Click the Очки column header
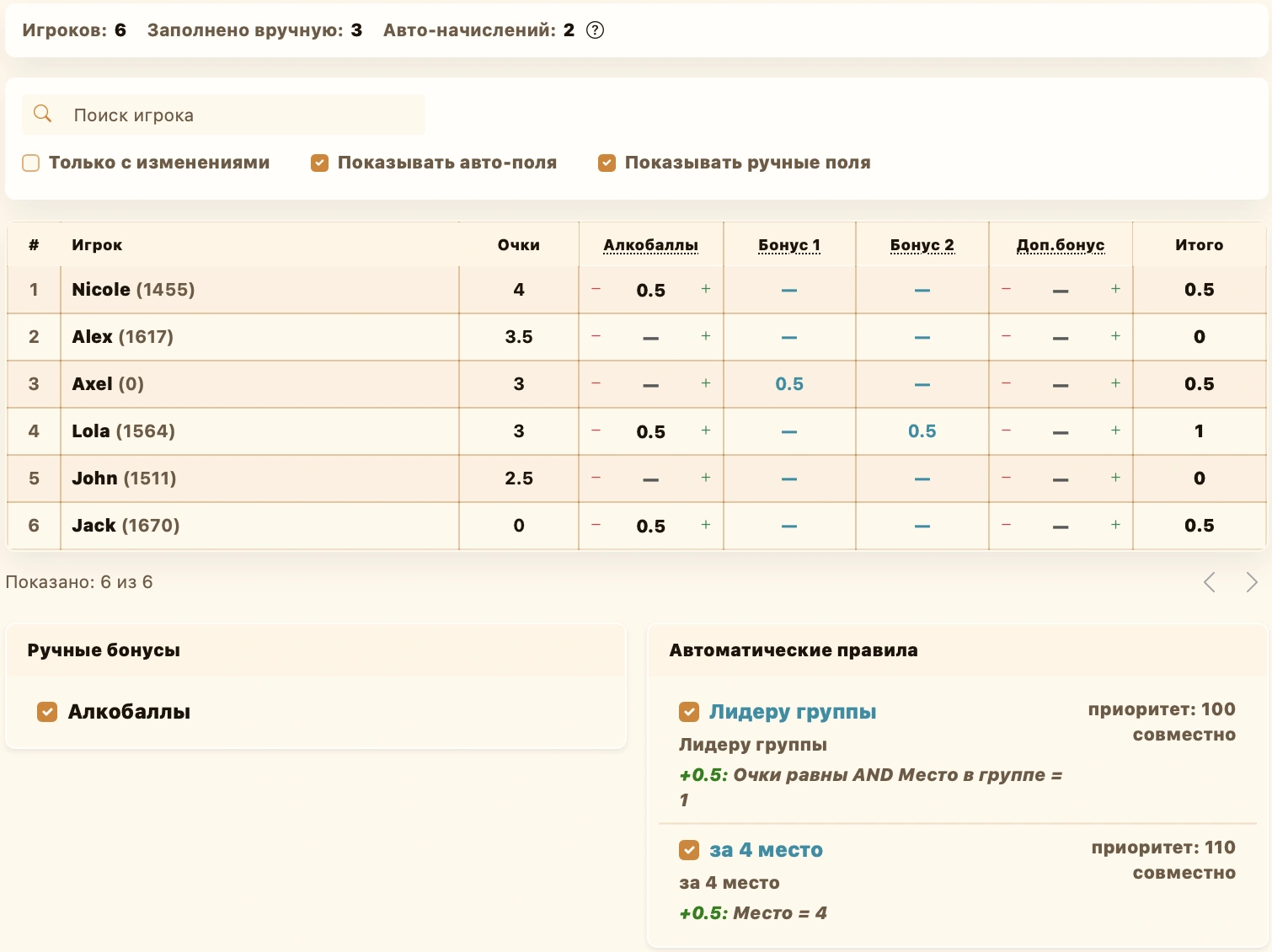 (519, 245)
